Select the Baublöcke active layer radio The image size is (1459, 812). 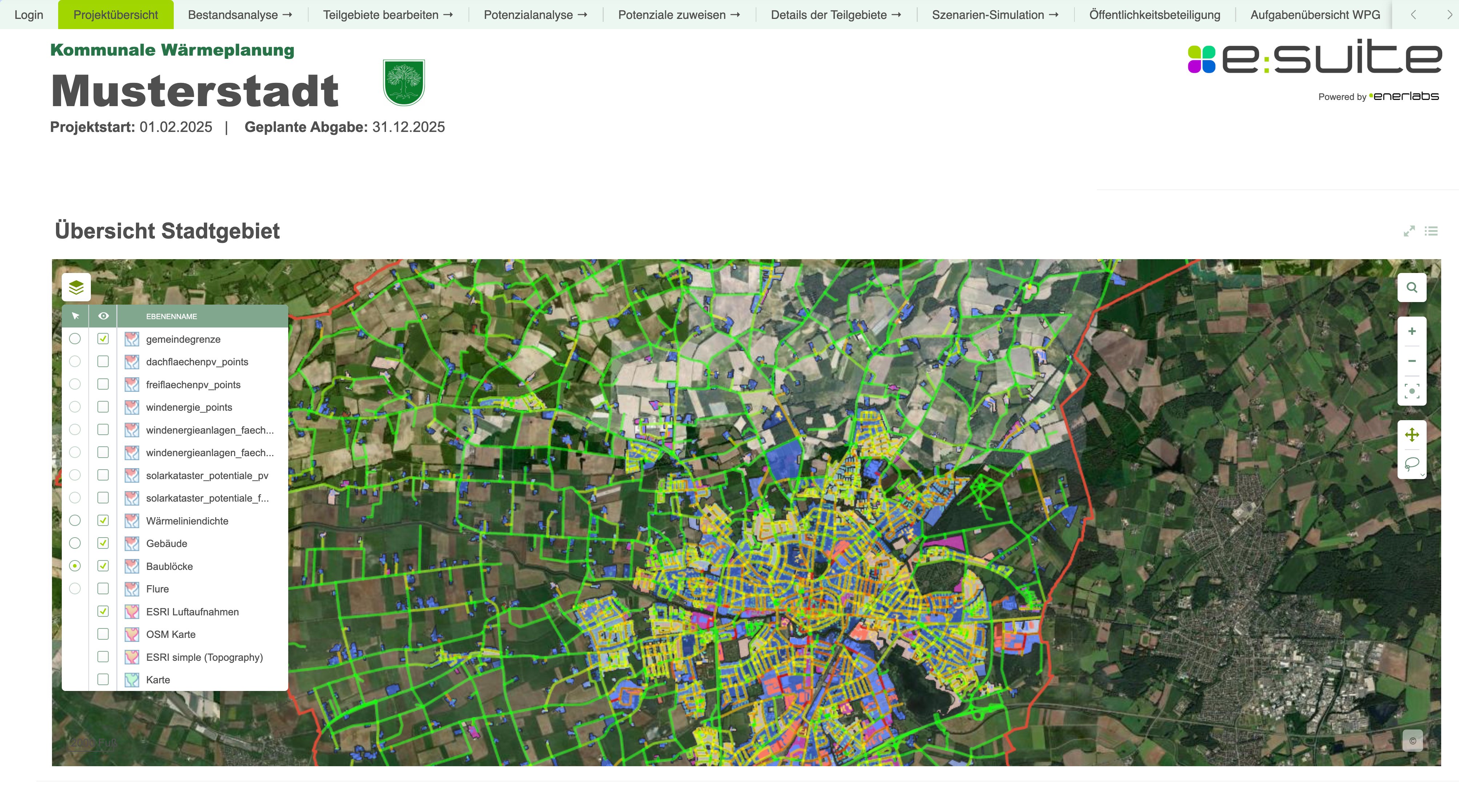pyautogui.click(x=75, y=566)
